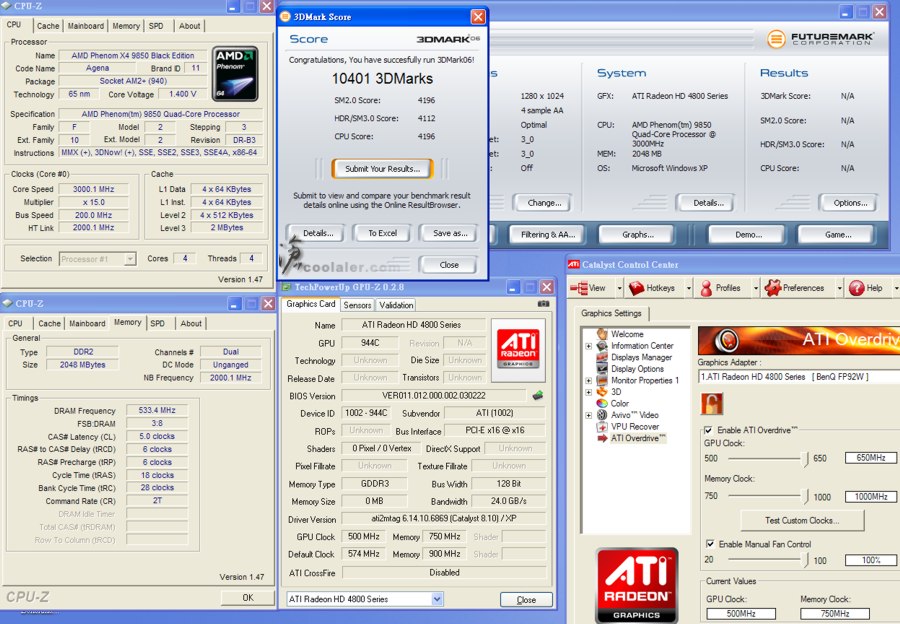Viewport: 900px width, 624px height.
Task: Click the GPU-Z screenshot camera icon
Action: click(543, 304)
